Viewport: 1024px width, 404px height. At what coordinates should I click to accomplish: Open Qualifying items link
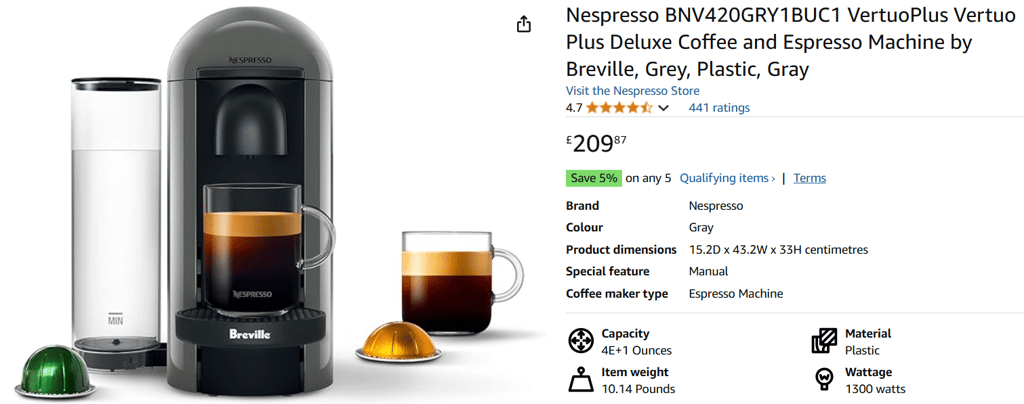click(728, 178)
